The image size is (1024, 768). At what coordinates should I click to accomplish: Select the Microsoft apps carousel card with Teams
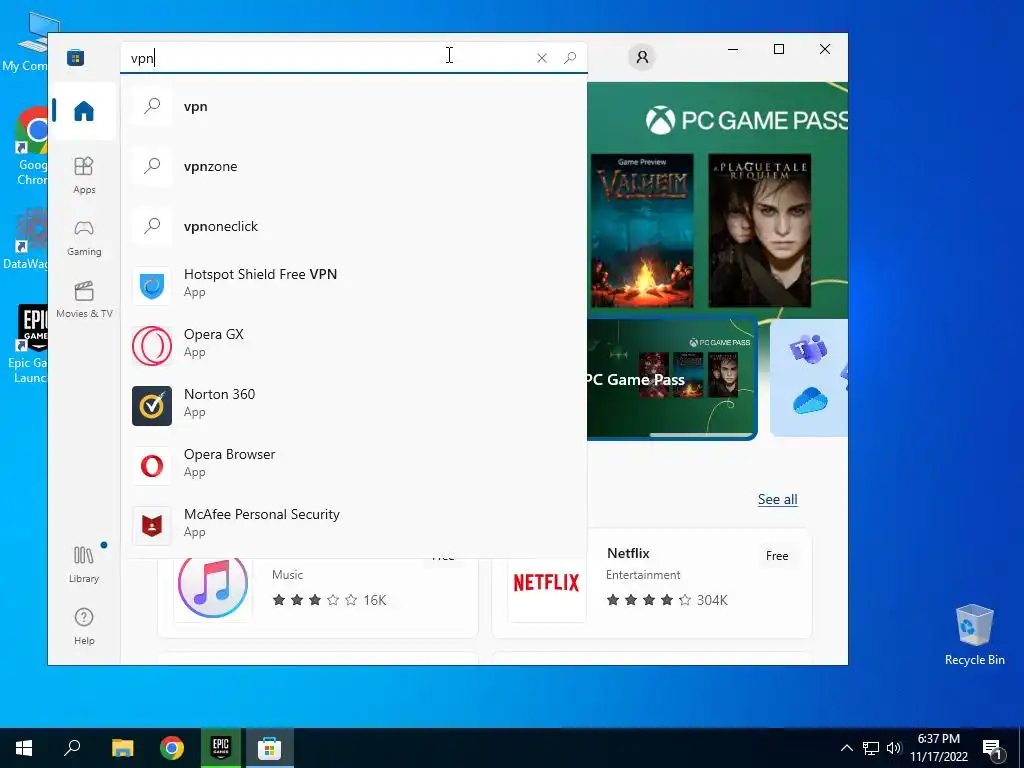coord(809,377)
